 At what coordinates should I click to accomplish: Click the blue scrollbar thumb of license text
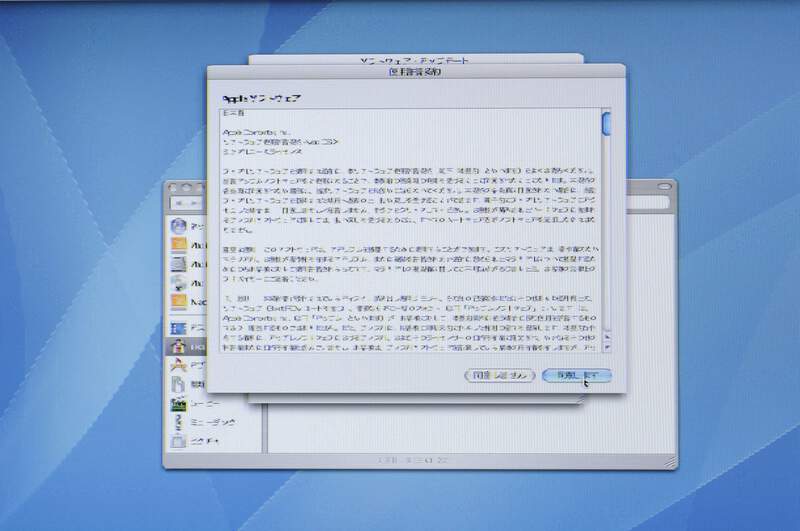tap(606, 123)
